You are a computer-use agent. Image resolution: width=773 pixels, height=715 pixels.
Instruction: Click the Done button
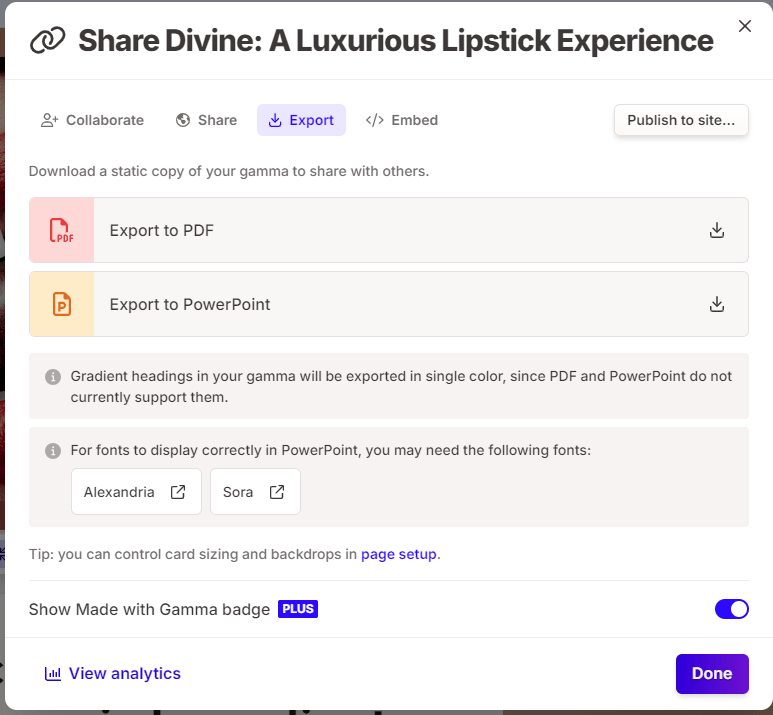[711, 673]
